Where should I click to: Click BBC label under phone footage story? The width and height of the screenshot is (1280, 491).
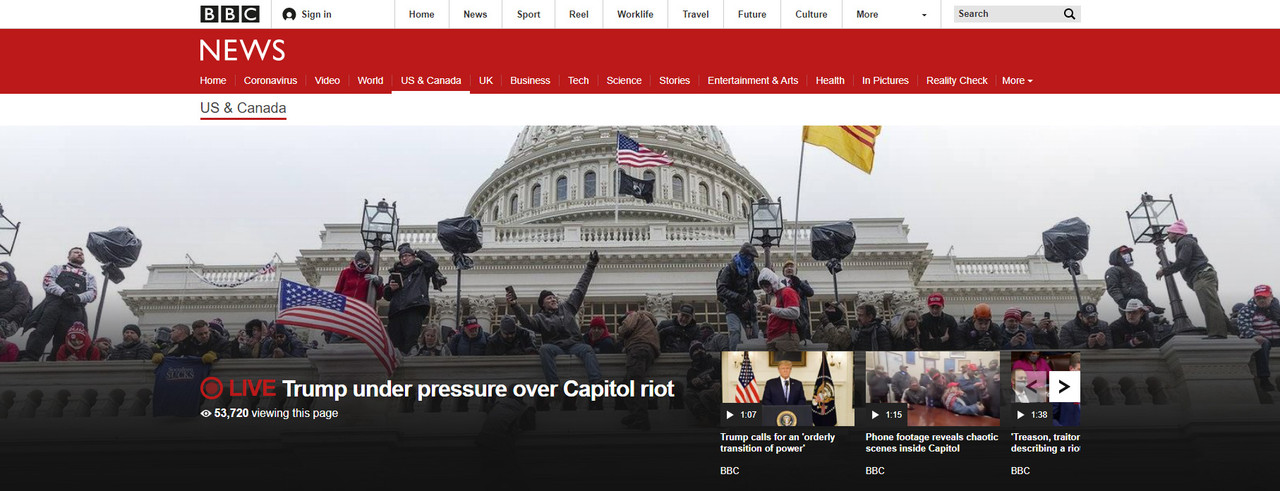pos(875,470)
